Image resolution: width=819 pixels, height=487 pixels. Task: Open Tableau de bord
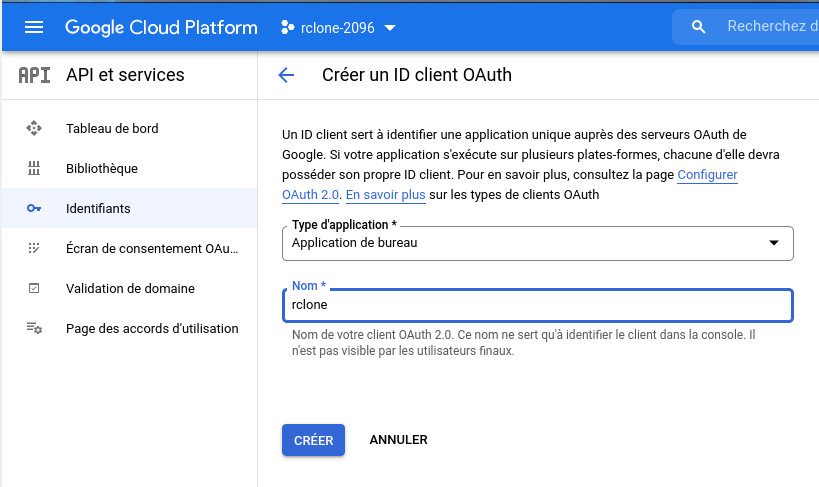[130, 128]
